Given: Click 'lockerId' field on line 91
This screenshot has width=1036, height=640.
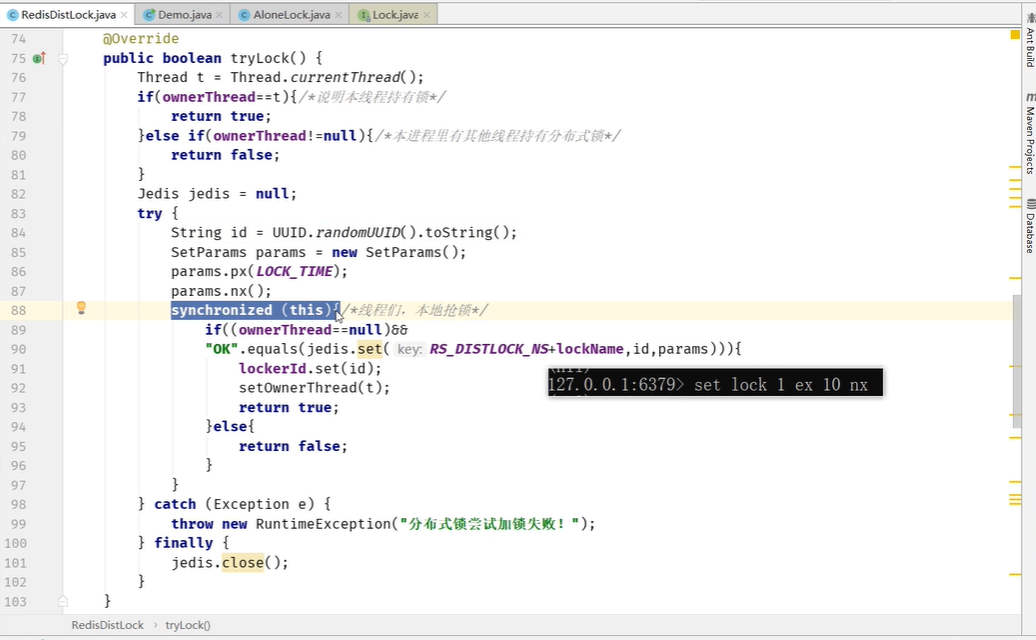Looking at the screenshot, I should [x=272, y=369].
